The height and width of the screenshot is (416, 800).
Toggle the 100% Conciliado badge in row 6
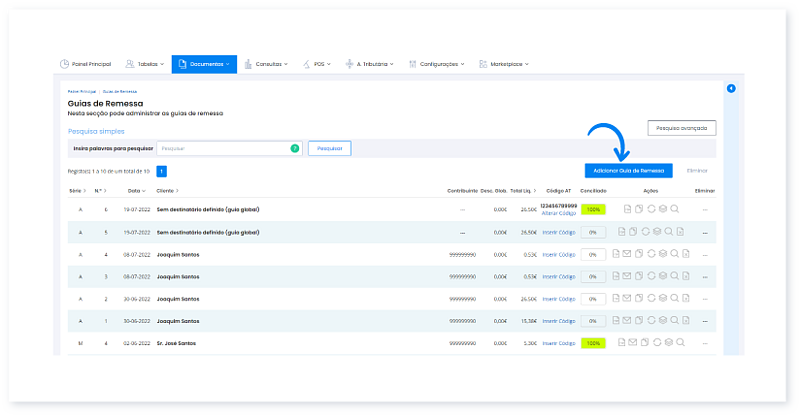pos(593,210)
